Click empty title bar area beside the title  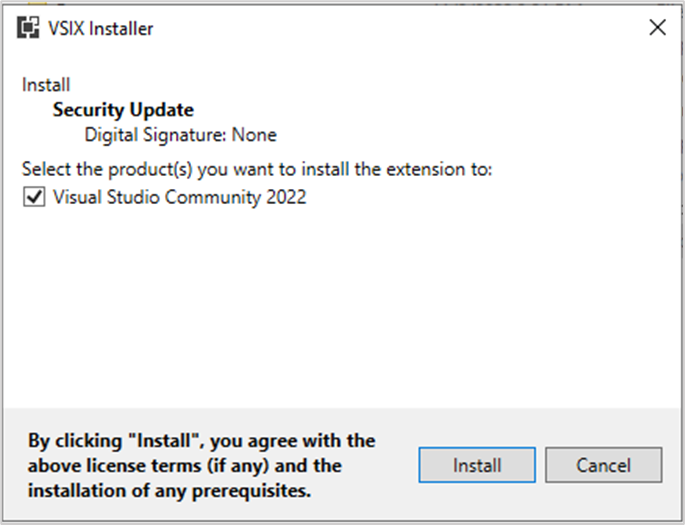pyautogui.click(x=393, y=28)
